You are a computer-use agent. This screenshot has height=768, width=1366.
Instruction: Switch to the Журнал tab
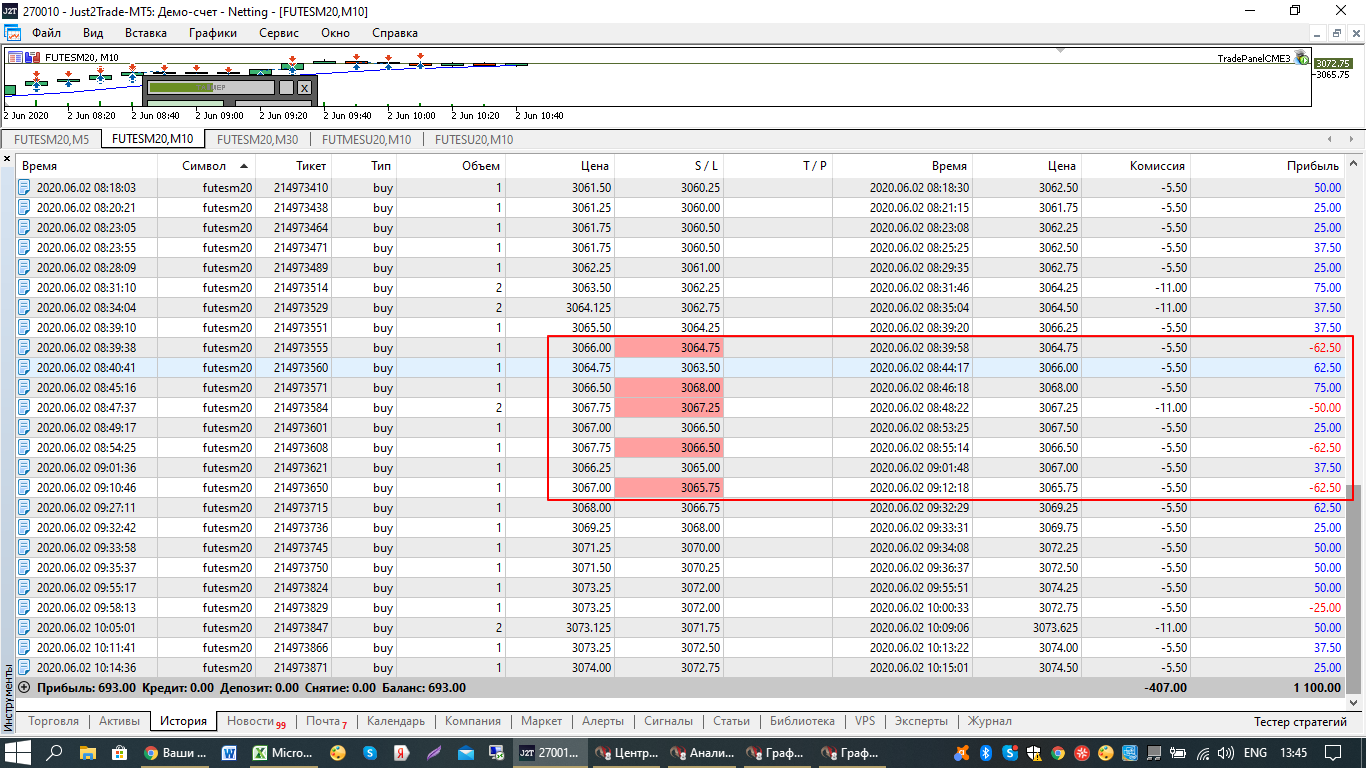(x=990, y=721)
